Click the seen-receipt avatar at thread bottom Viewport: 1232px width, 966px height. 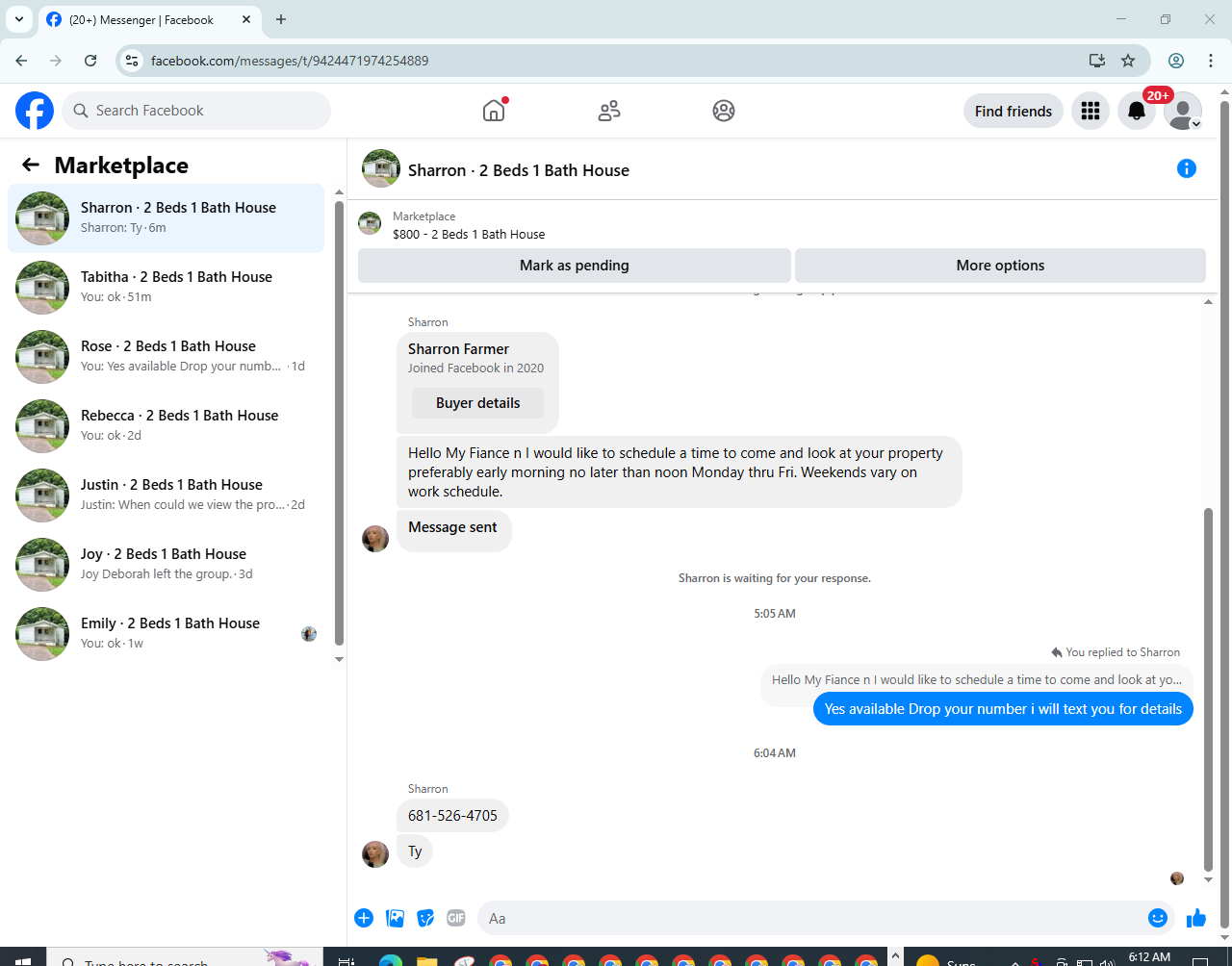1177,878
